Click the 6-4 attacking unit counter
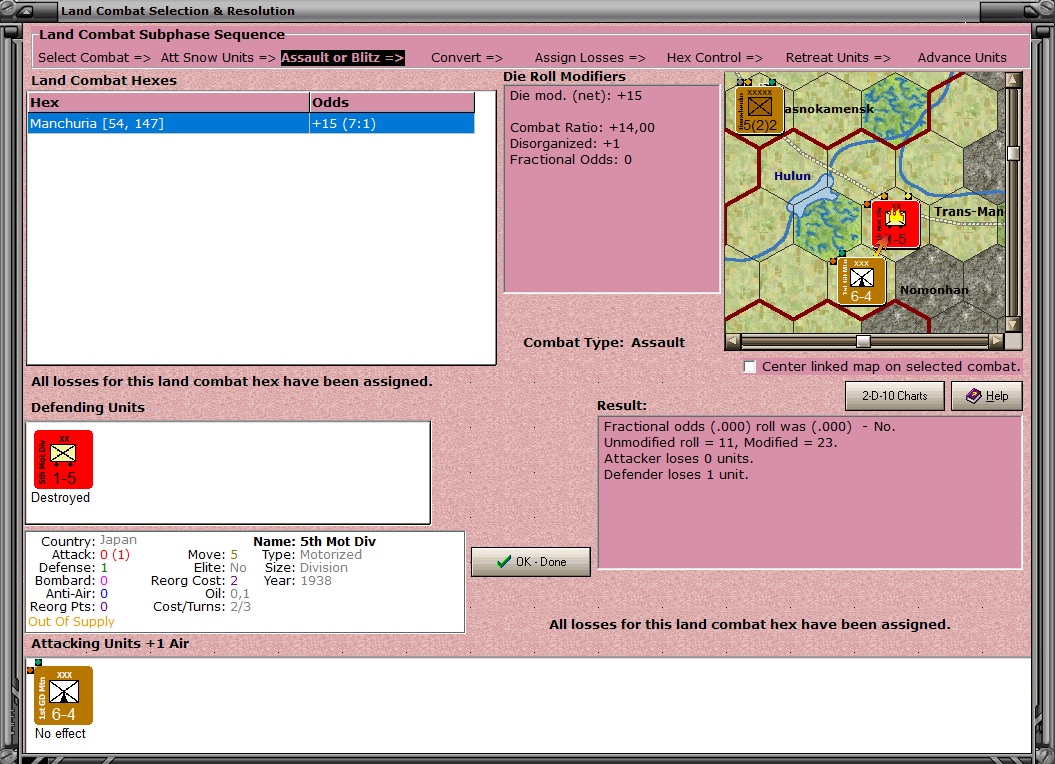1055x764 pixels. [x=66, y=696]
